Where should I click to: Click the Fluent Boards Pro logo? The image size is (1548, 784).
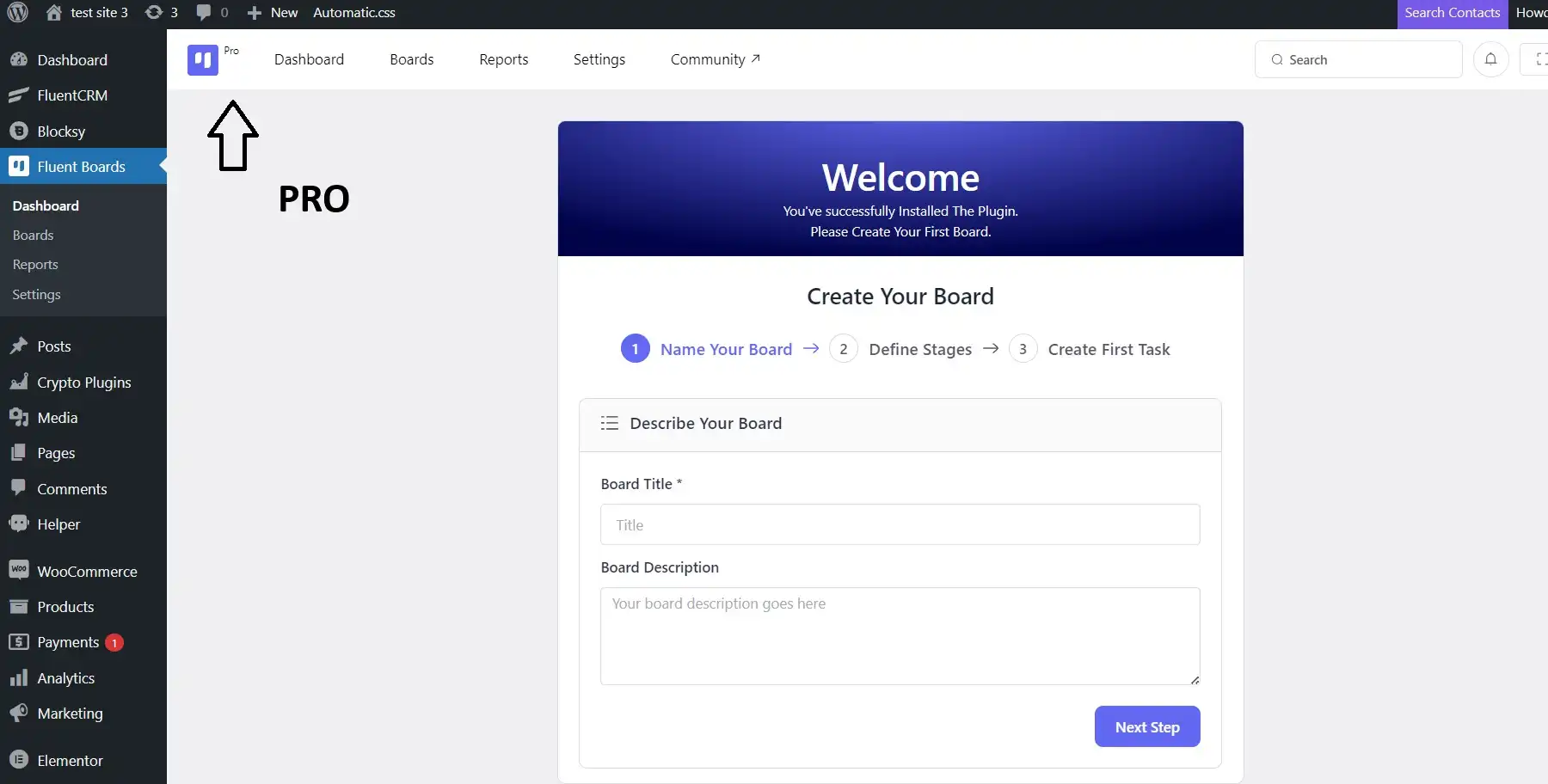click(203, 60)
